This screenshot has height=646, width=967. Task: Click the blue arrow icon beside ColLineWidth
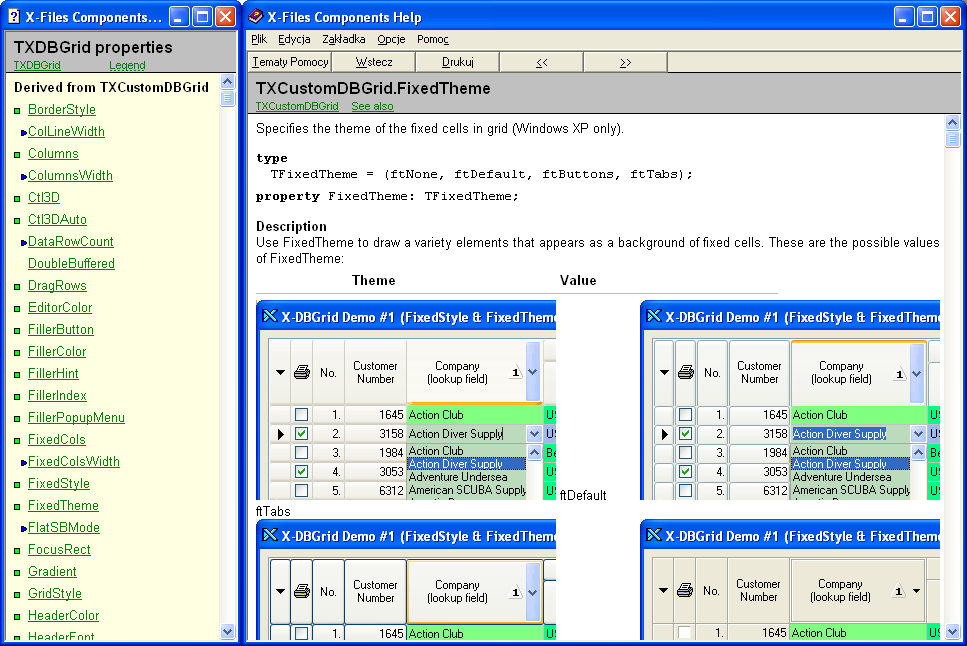(23, 132)
